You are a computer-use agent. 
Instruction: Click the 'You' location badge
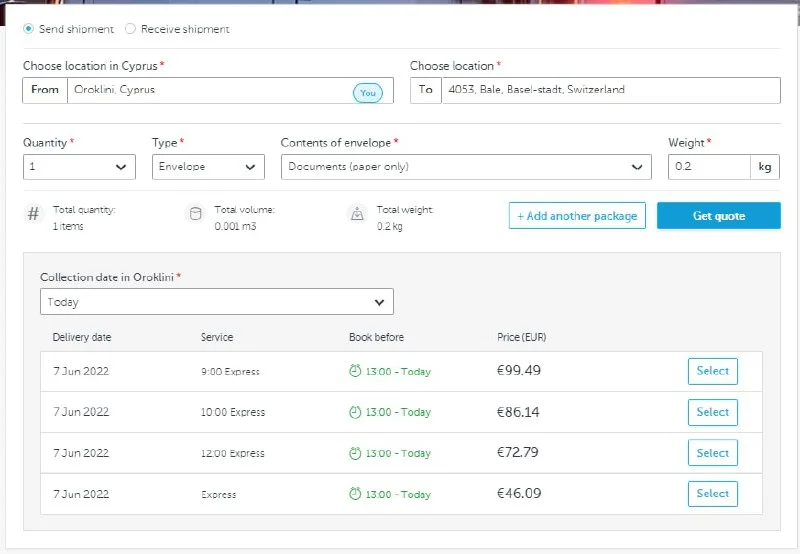367,93
